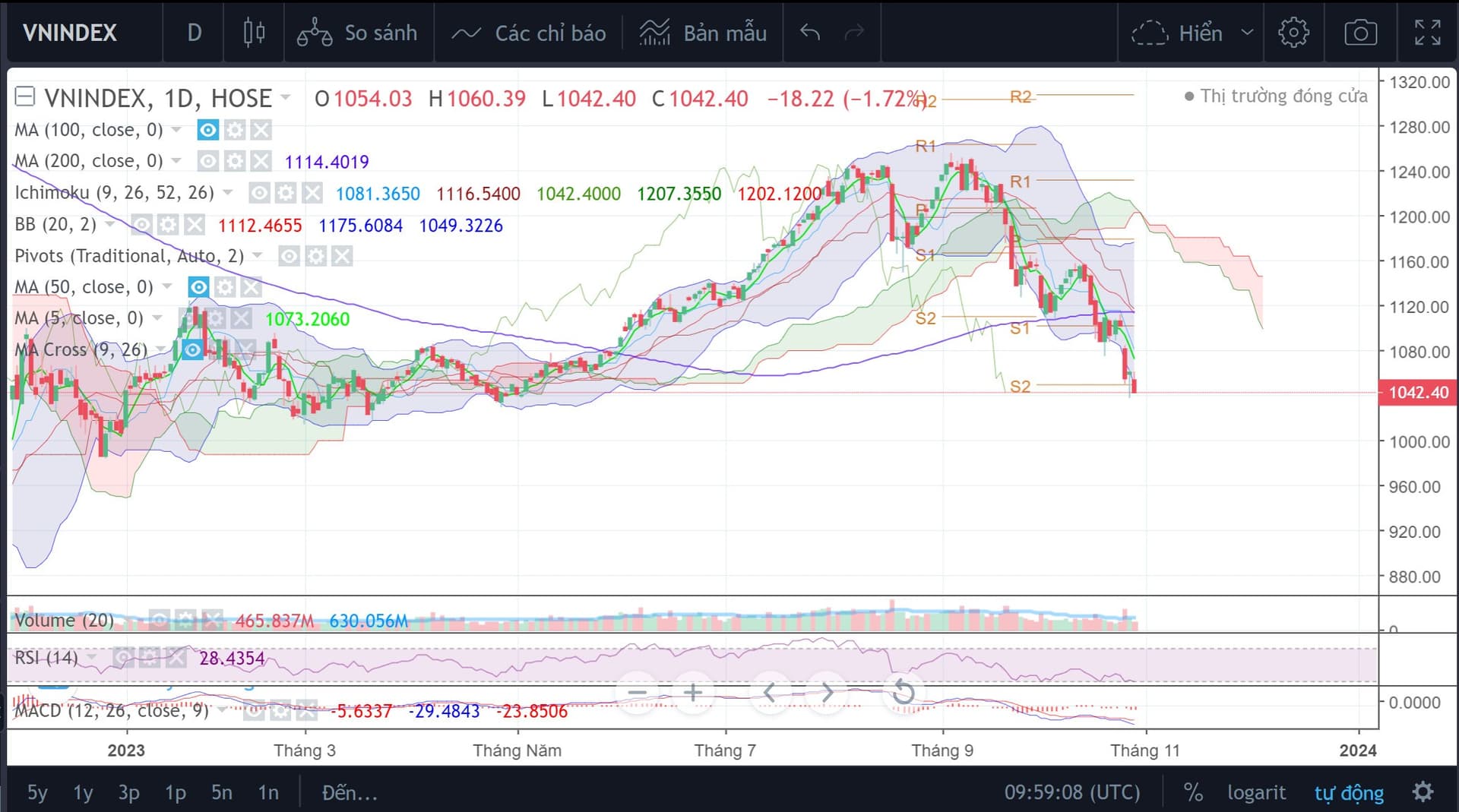1459x812 pixels.
Task: Zoom out the chart with minus button
Action: 637,693
